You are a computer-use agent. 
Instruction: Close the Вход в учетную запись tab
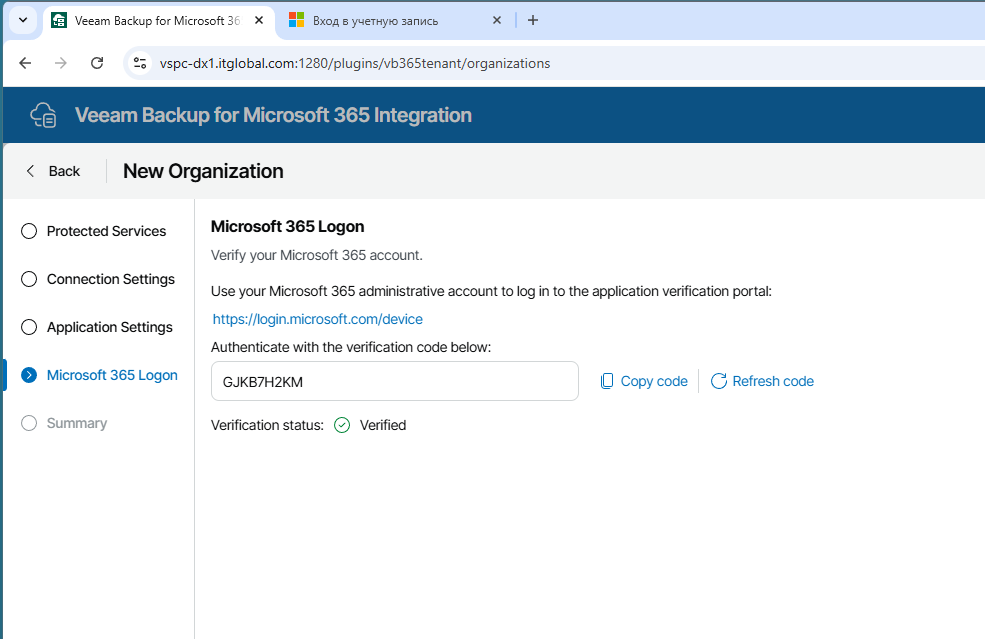[x=497, y=20]
